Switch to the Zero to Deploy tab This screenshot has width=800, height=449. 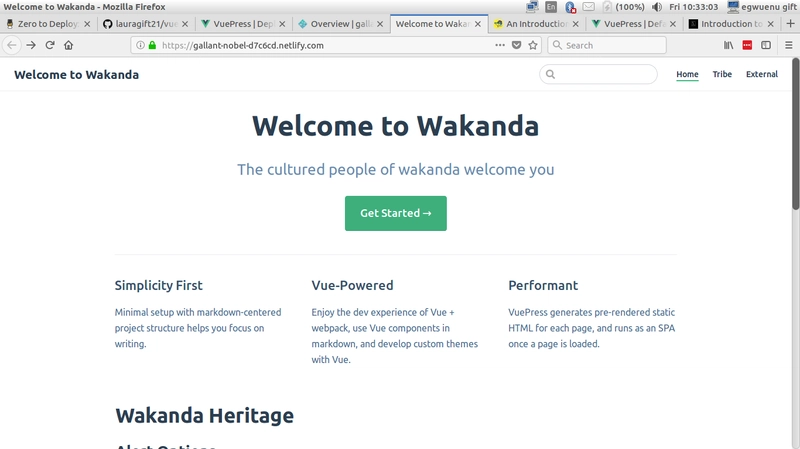[x=49, y=24]
